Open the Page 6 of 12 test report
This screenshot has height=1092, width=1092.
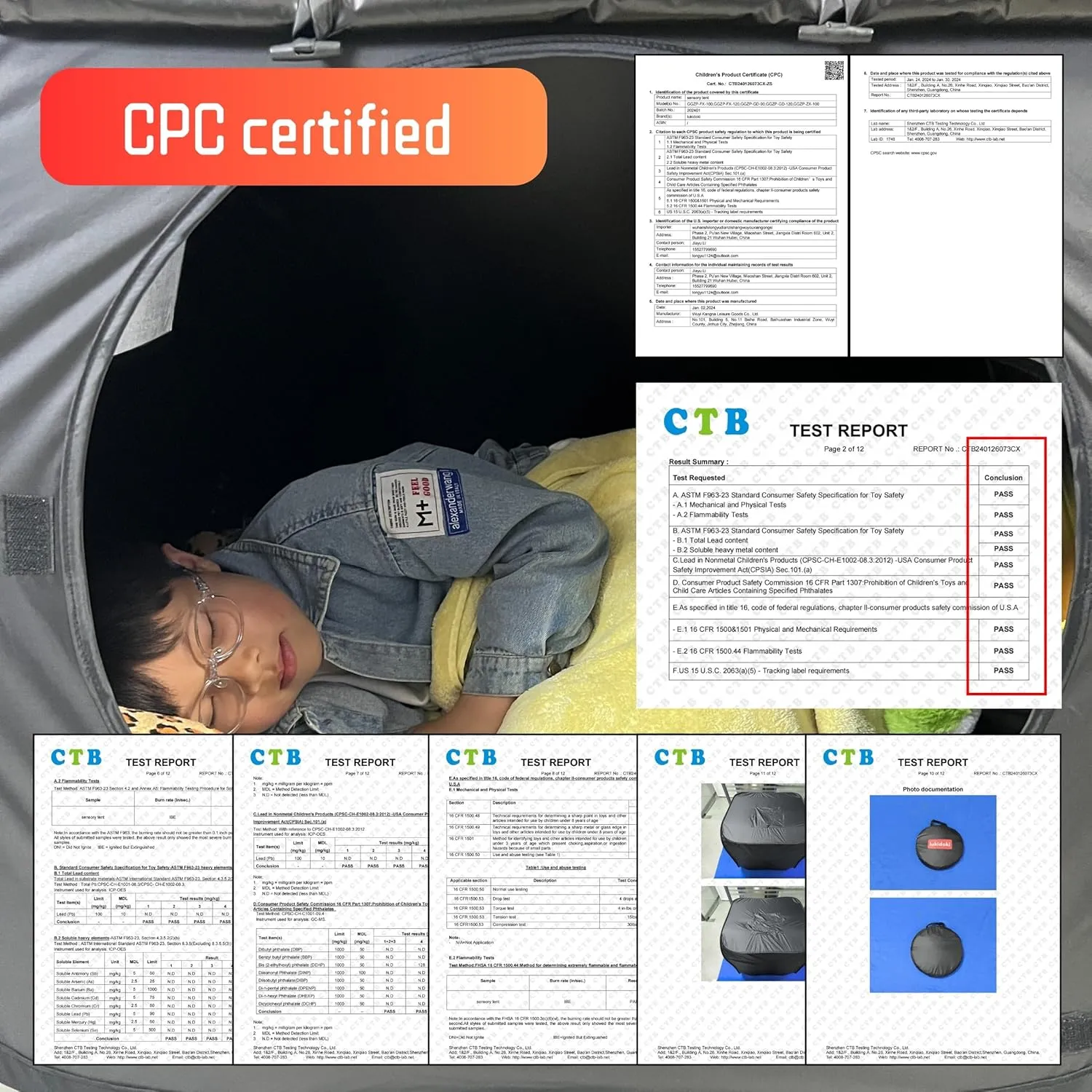(x=132, y=899)
